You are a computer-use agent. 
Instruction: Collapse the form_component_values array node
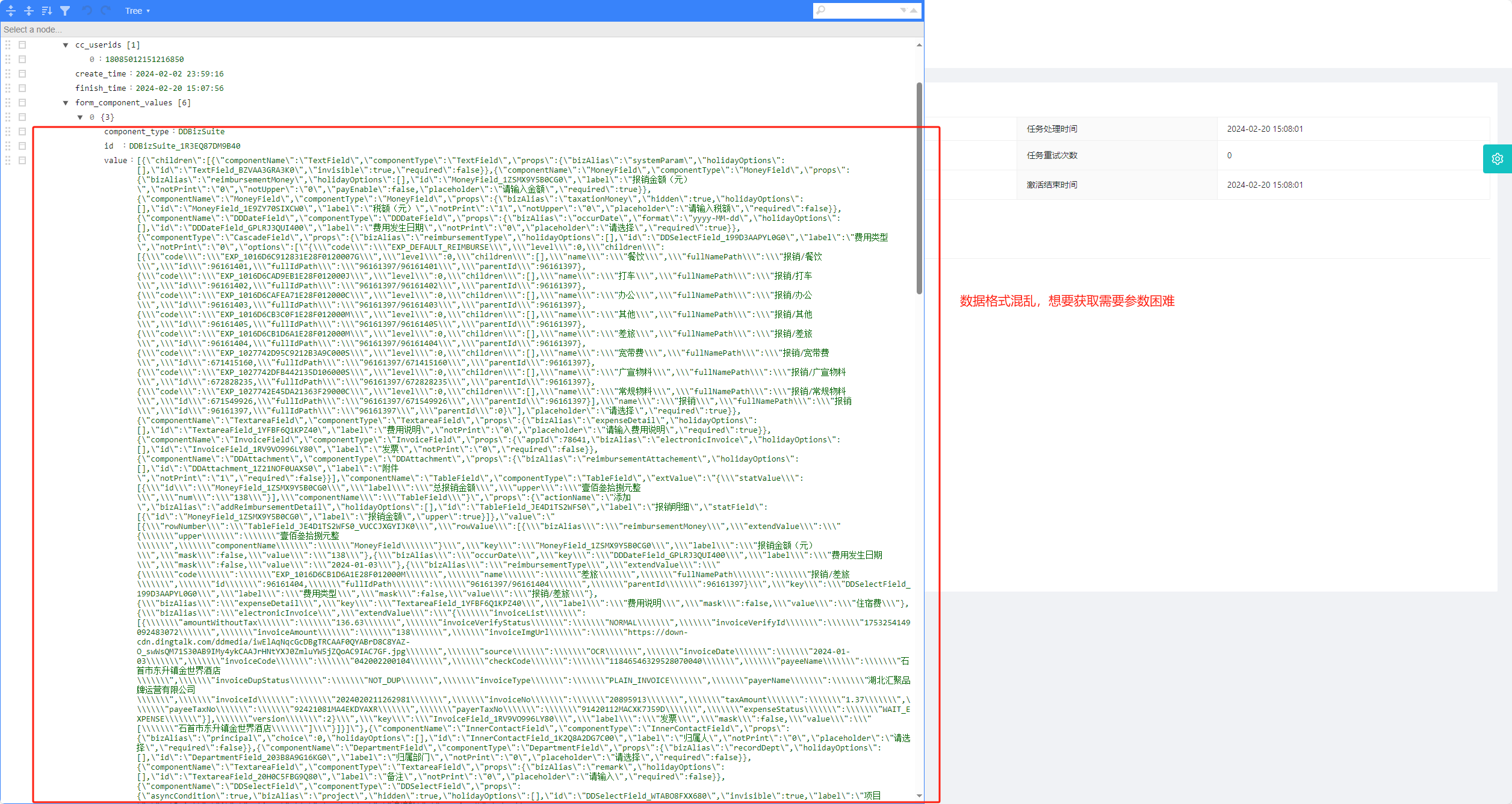pyautogui.click(x=66, y=103)
